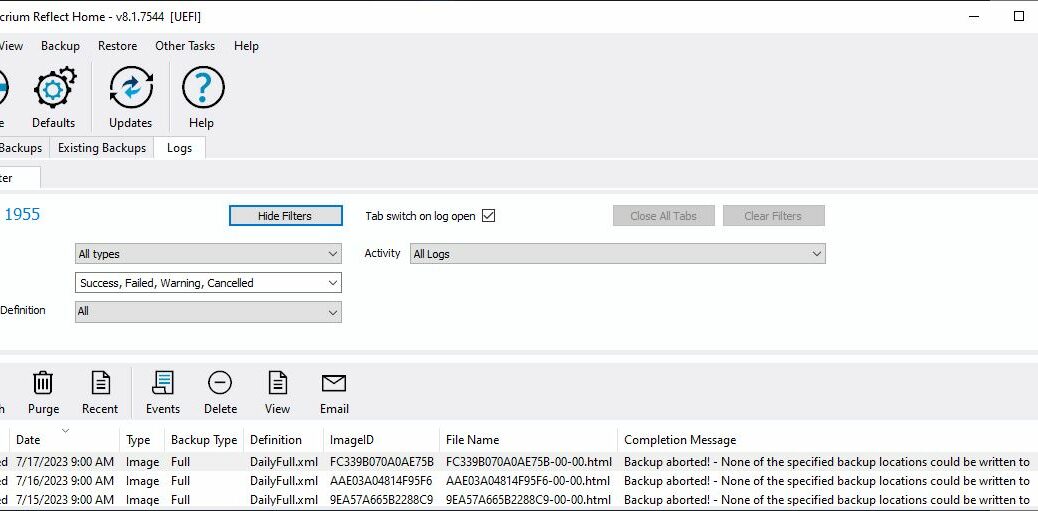
Task: Click ImageID 9EA57A665B2288C9 cell
Action: pyautogui.click(x=382, y=500)
